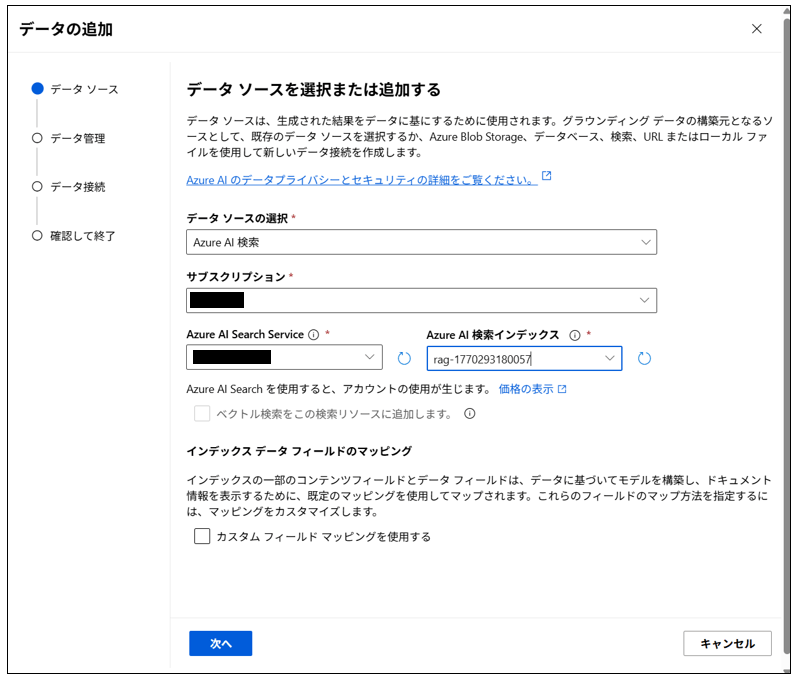798x682 pixels.
Task: Expand the サブスクリプション dropdown
Action: (421, 300)
